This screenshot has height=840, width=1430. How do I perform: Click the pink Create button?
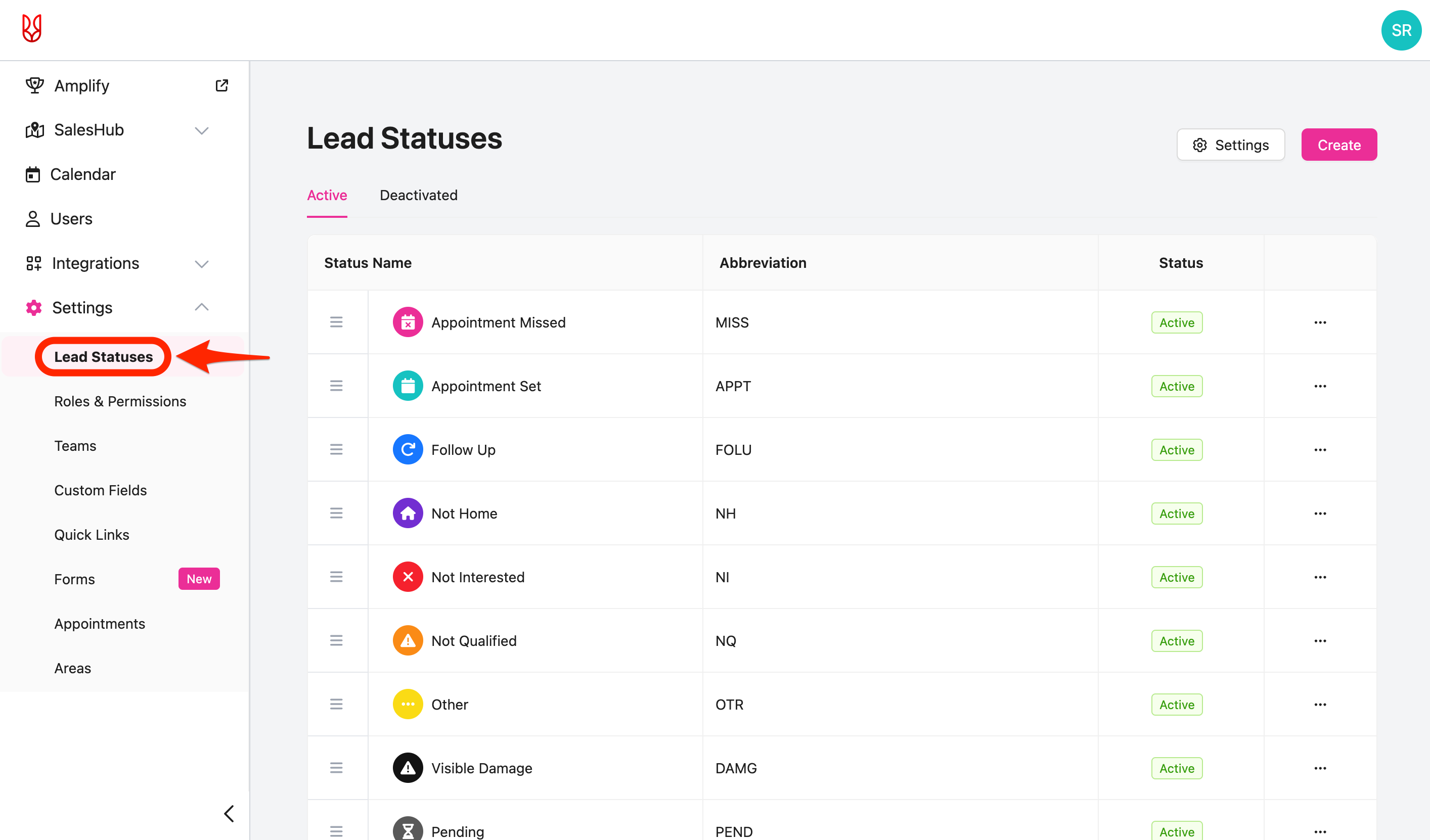click(x=1338, y=145)
